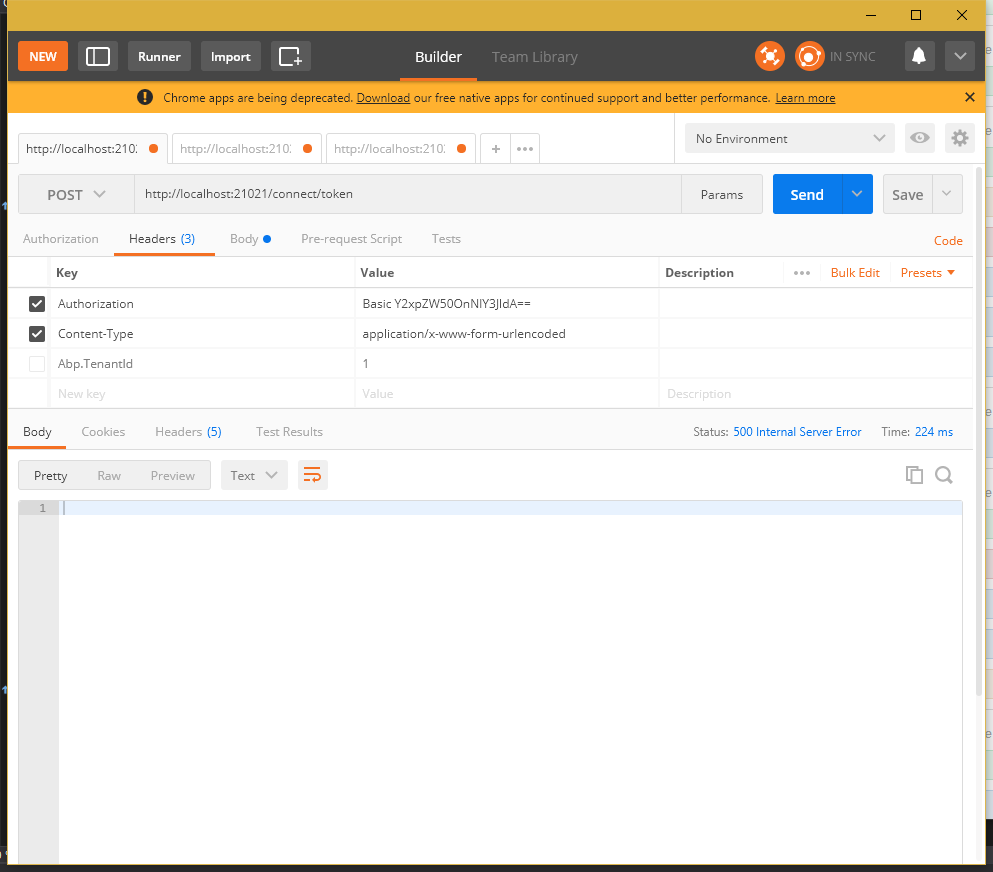The image size is (993, 872).
Task: Click the Send button
Action: click(x=806, y=194)
